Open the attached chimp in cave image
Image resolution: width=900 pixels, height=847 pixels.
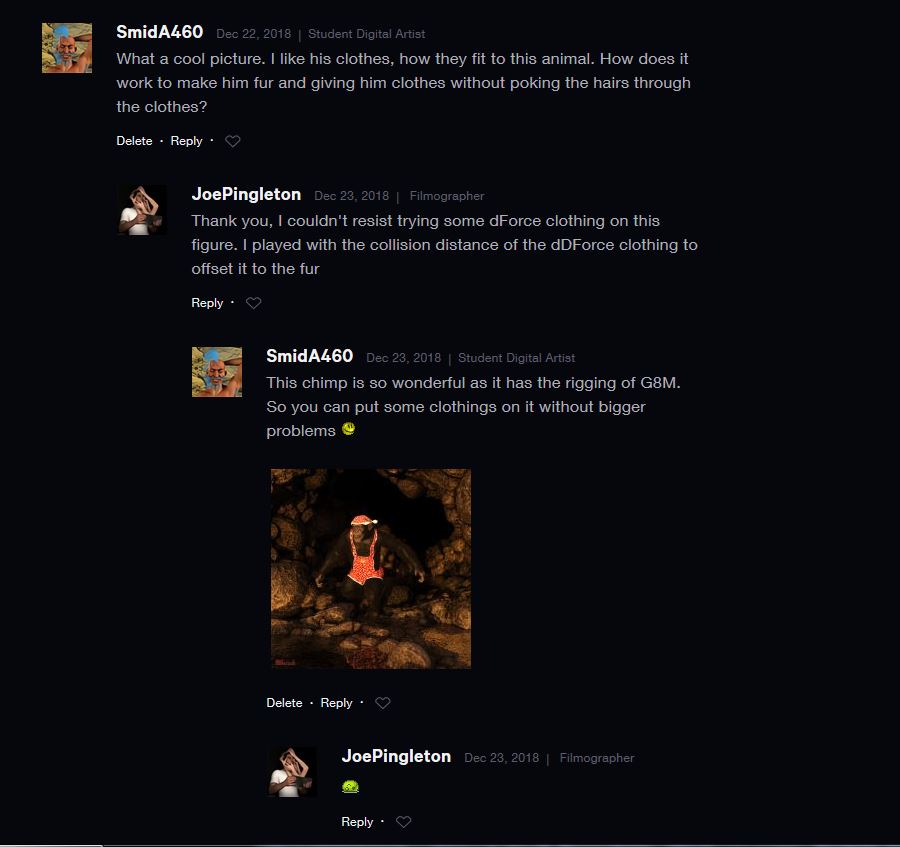click(371, 569)
